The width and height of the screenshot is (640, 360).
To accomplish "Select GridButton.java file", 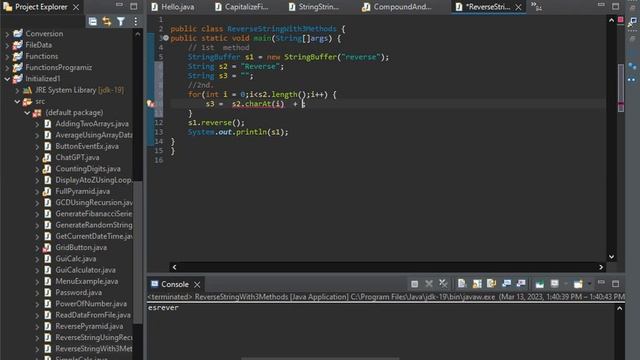I will point(81,247).
